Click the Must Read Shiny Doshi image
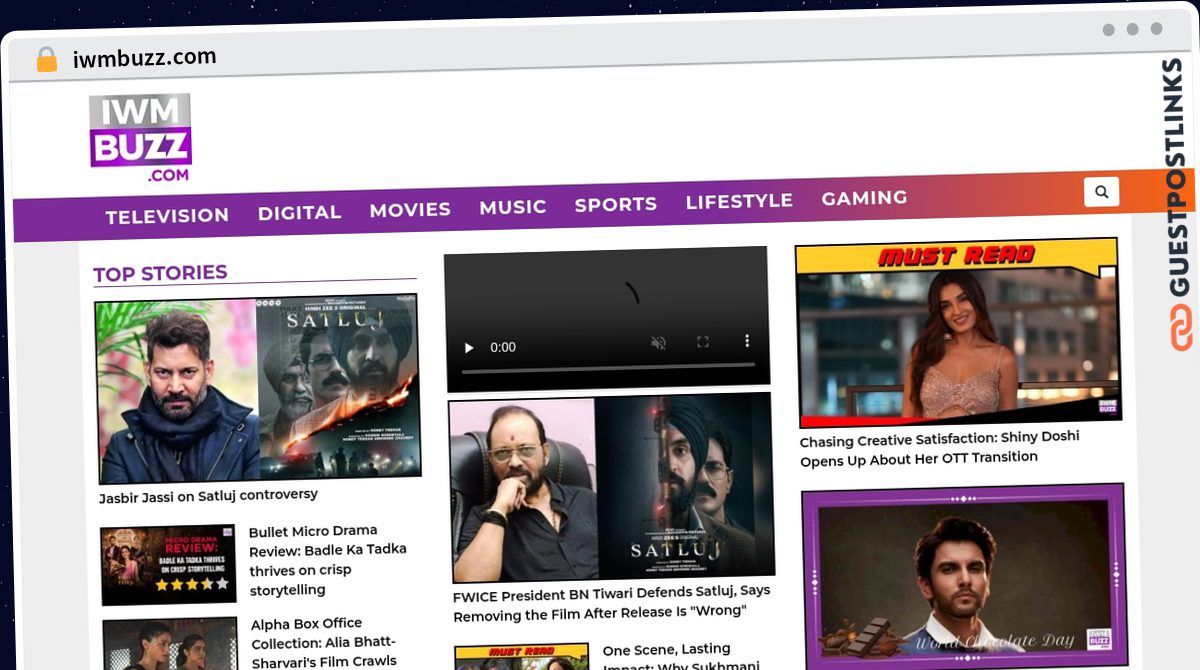Image resolution: width=1200 pixels, height=670 pixels. [x=957, y=333]
